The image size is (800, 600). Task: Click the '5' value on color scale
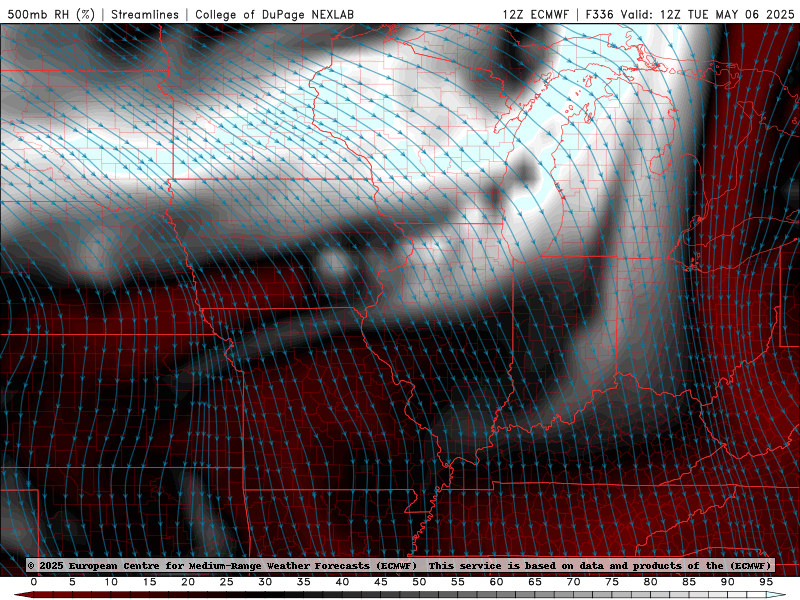(72, 582)
